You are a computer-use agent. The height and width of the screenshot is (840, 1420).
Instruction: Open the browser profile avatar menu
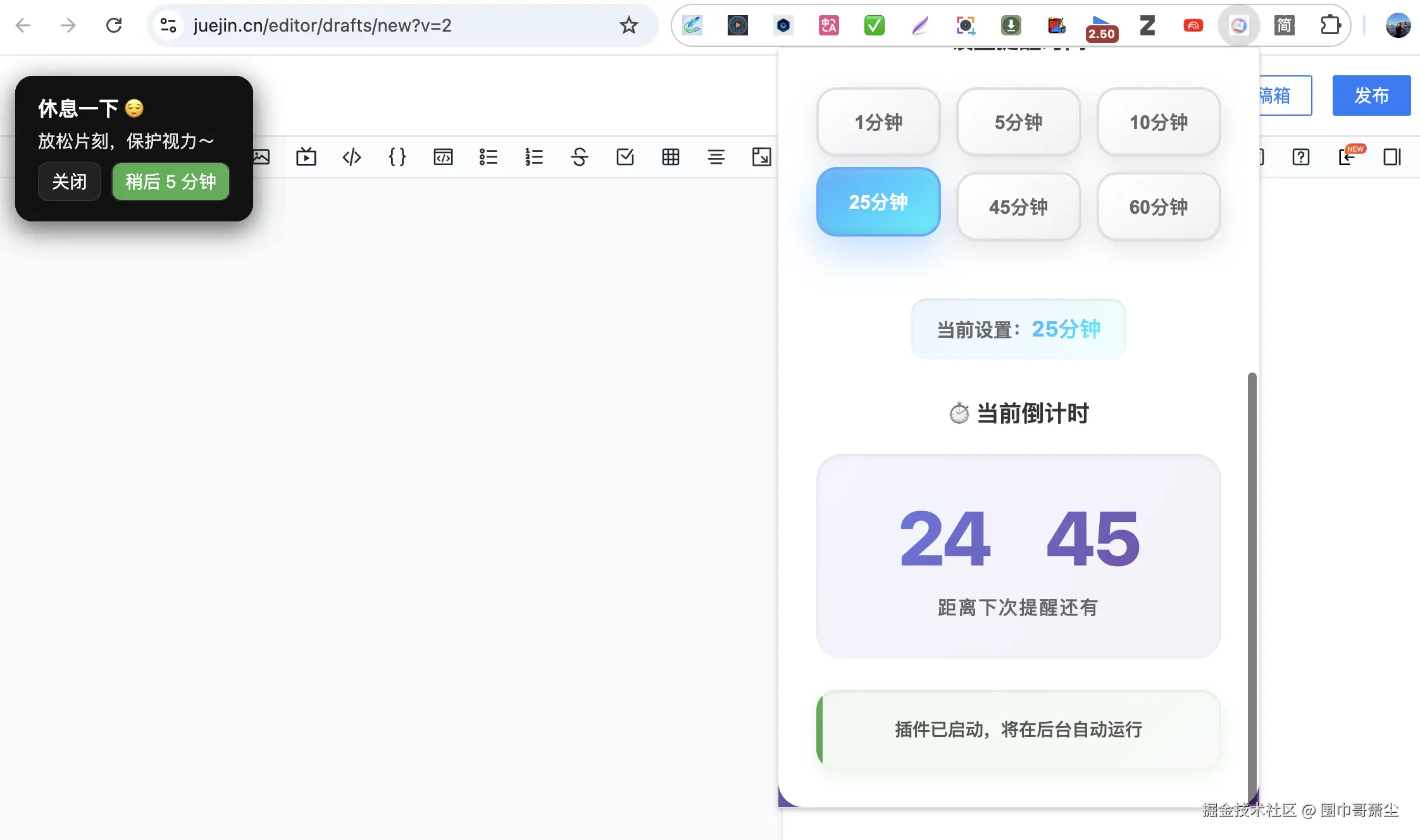(x=1398, y=25)
